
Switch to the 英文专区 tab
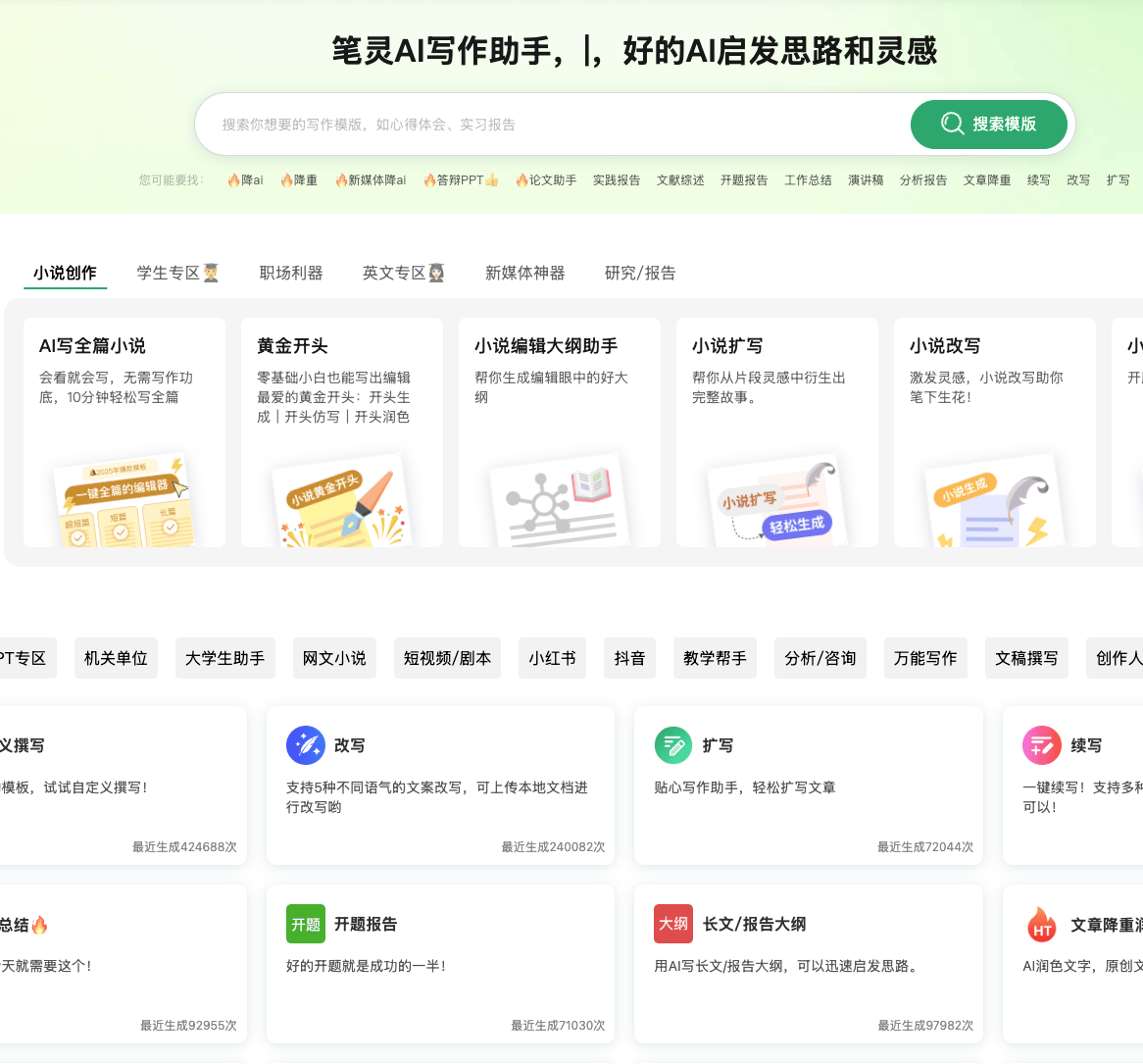(404, 273)
